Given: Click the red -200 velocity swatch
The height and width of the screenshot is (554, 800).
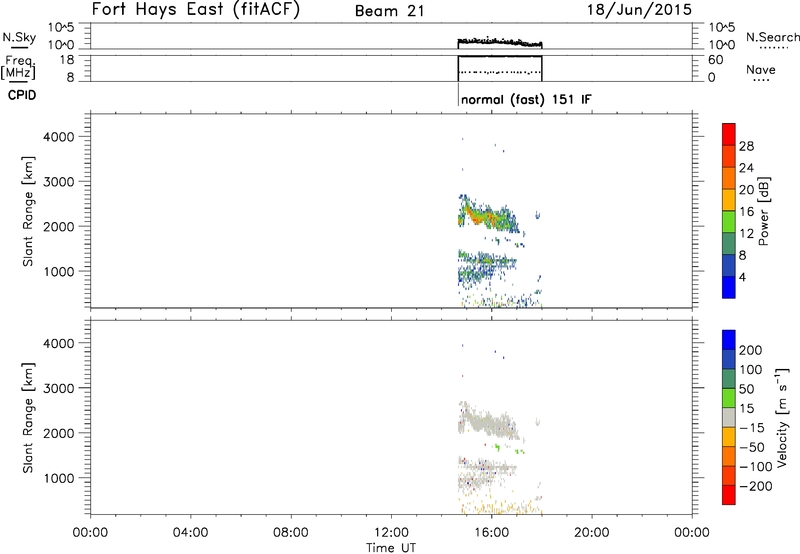Looking at the screenshot, I should click(729, 495).
